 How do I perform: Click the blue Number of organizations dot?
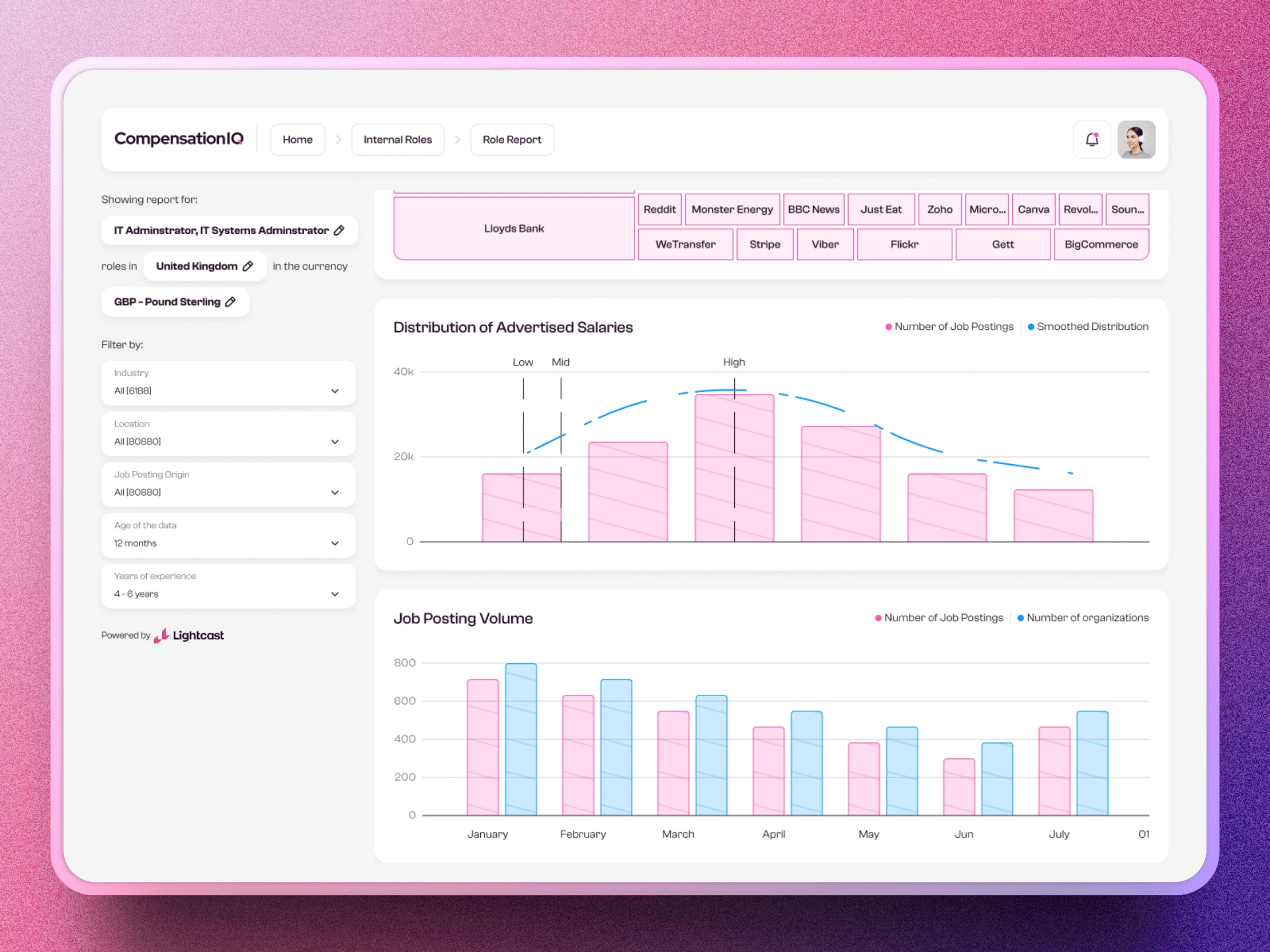coord(1021,618)
